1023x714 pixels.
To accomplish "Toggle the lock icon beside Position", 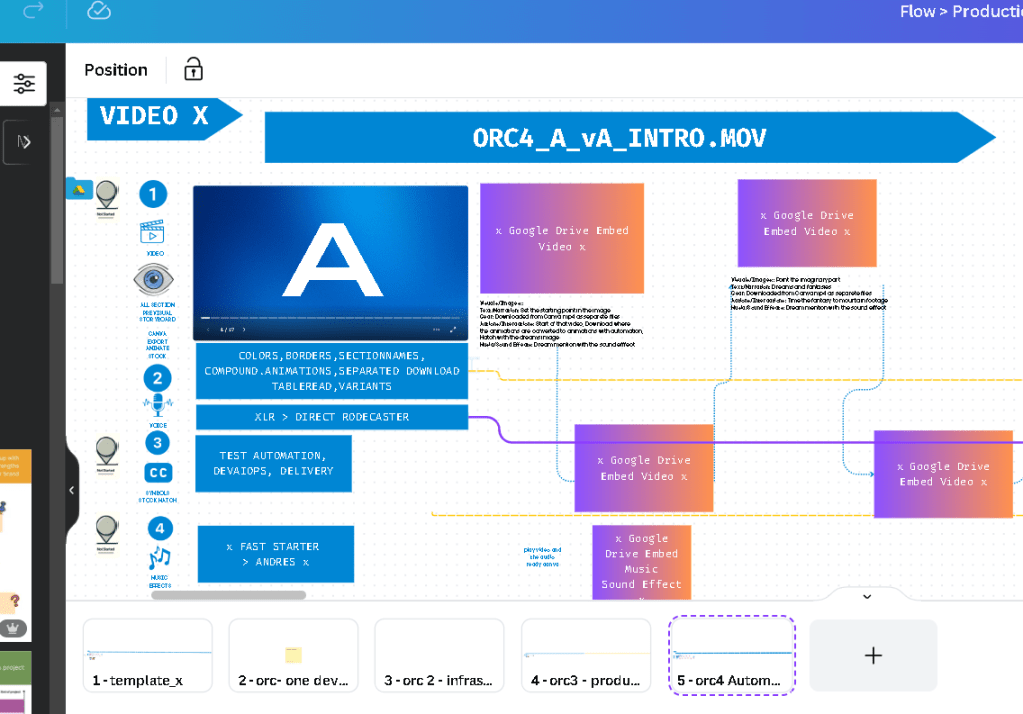I will tap(193, 69).
